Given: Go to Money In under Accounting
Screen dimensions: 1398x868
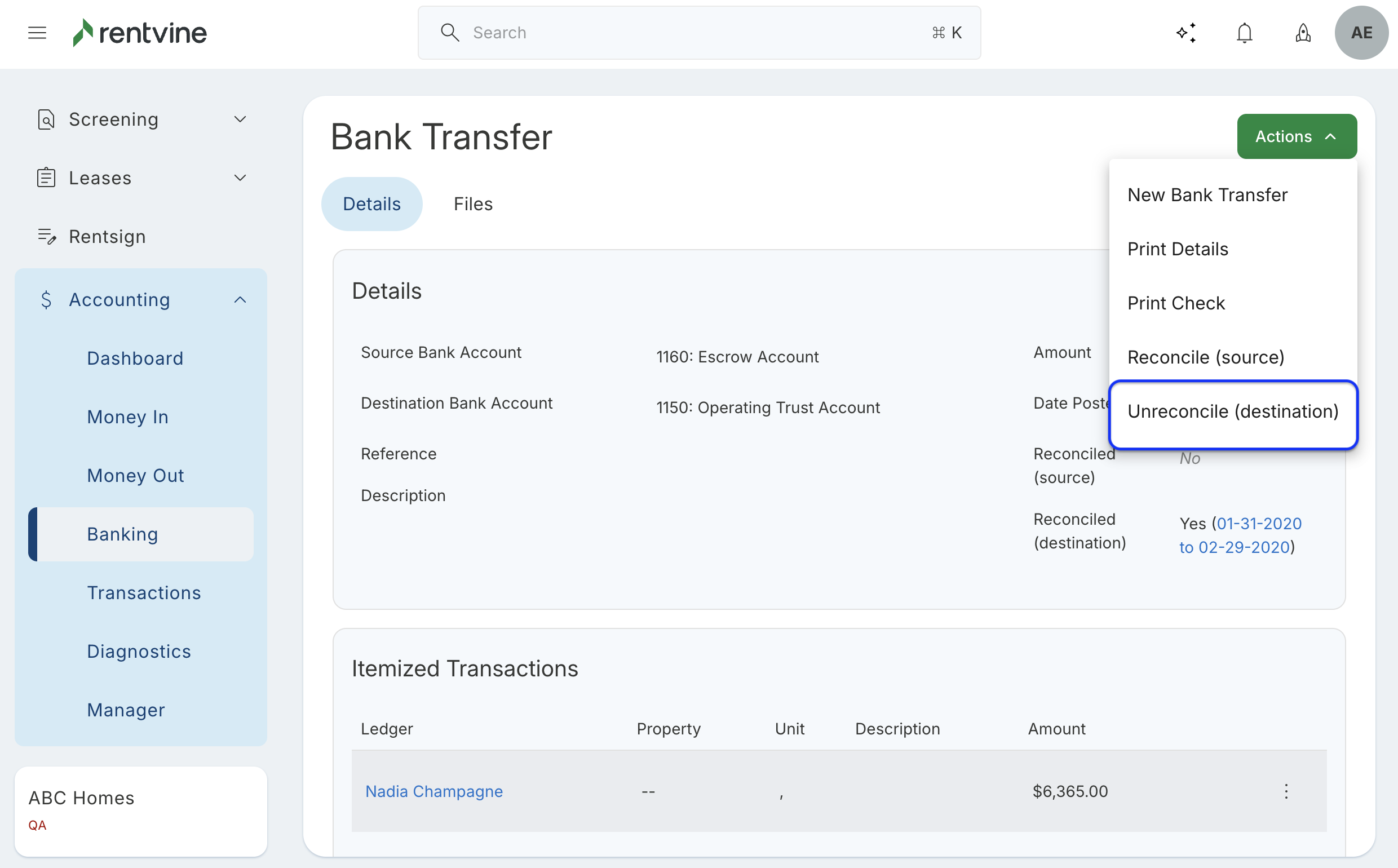Looking at the screenshot, I should (x=127, y=417).
